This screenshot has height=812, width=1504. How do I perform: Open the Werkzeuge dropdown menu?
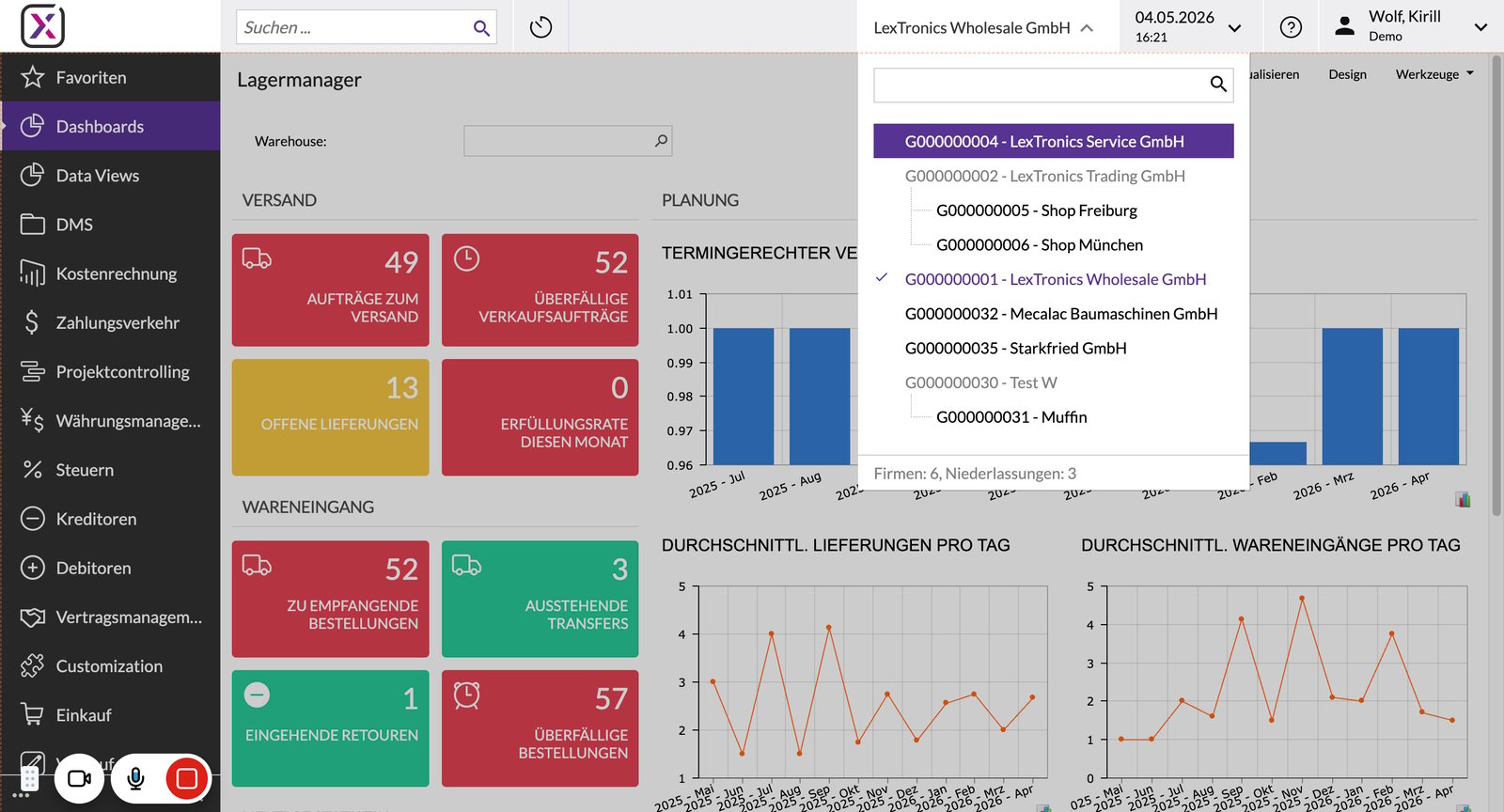tap(1434, 74)
